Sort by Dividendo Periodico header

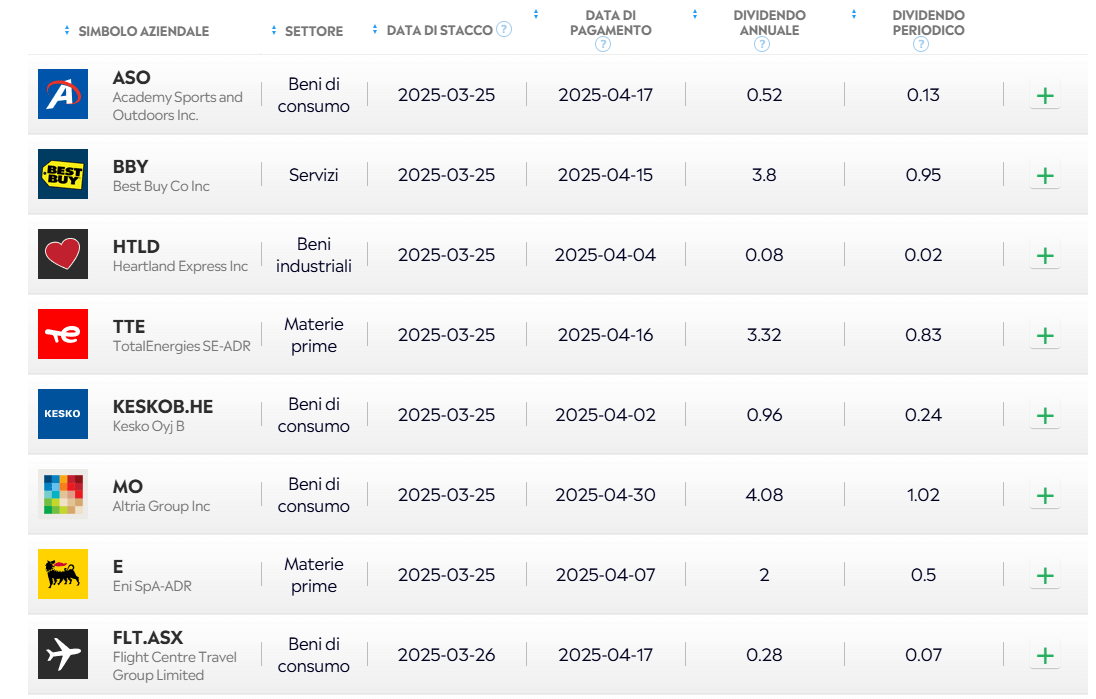click(928, 23)
